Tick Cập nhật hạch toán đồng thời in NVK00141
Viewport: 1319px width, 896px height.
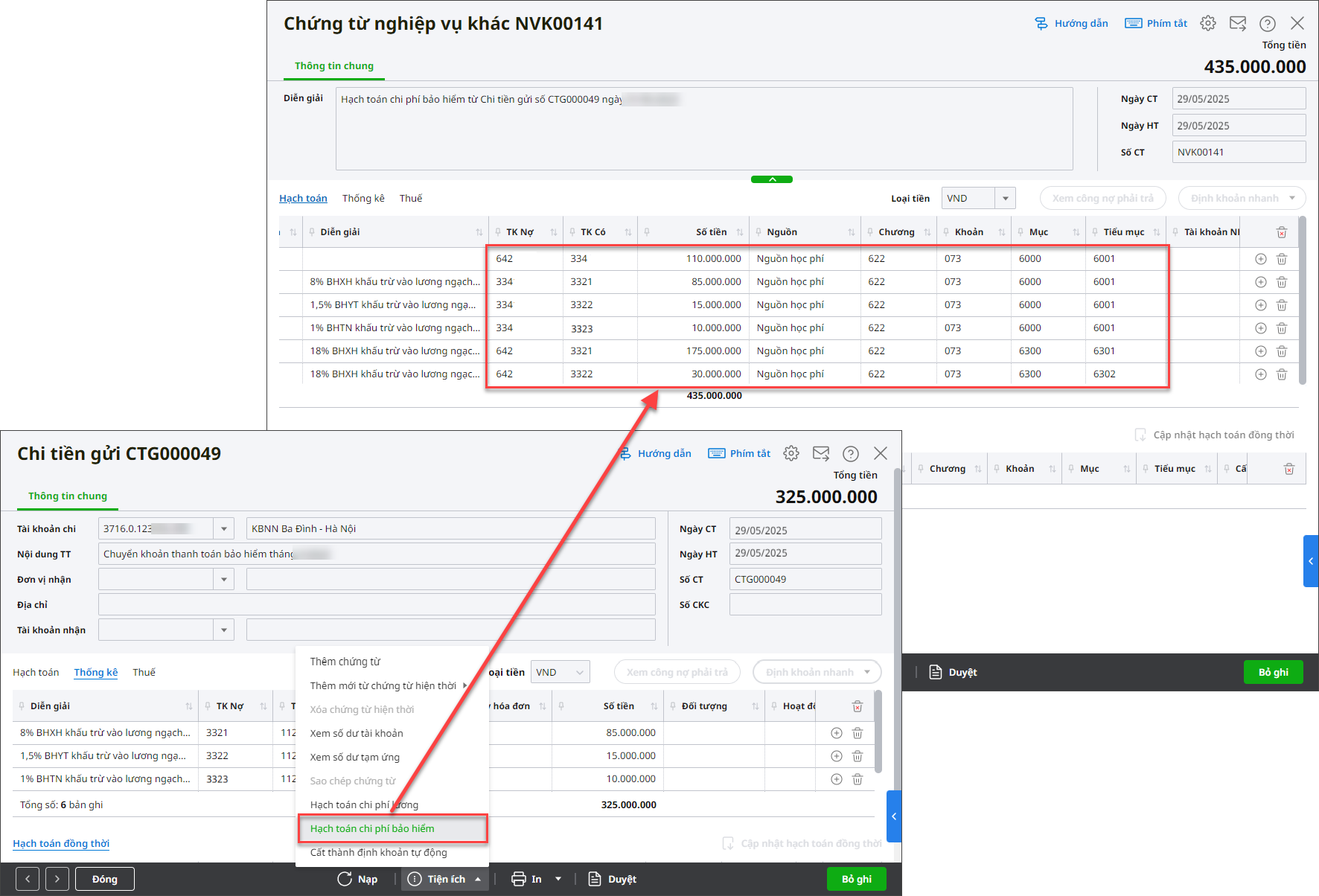tap(1140, 435)
